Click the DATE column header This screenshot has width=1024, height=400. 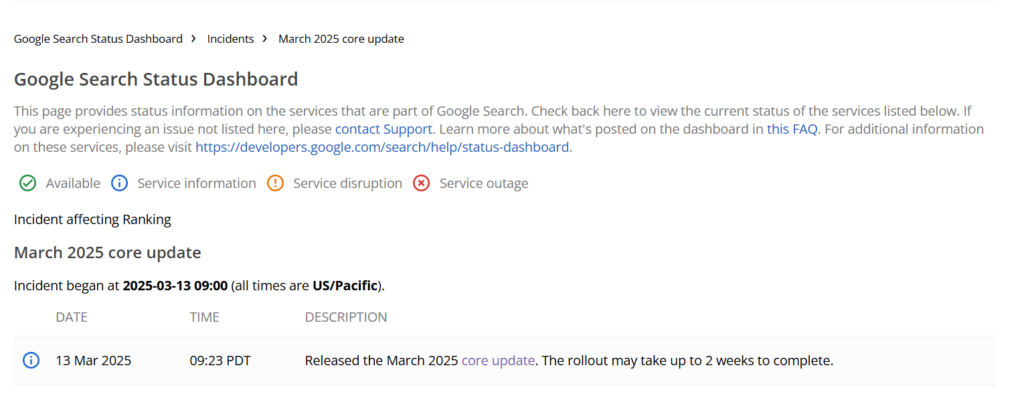pyautogui.click(x=71, y=317)
